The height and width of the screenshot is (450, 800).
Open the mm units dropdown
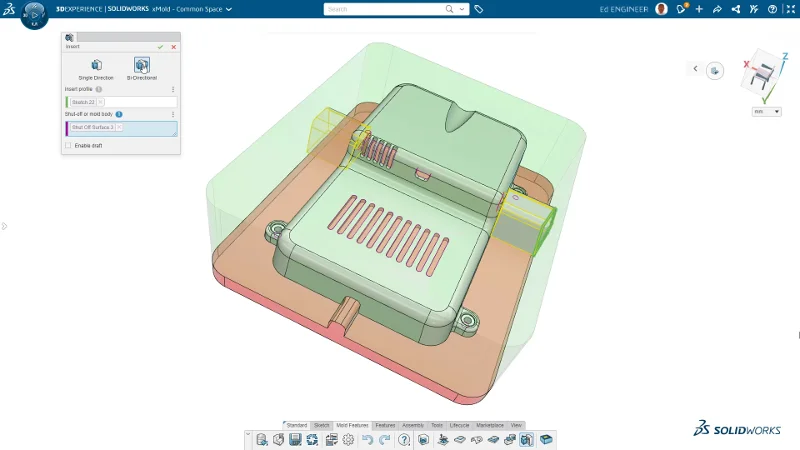coord(766,111)
